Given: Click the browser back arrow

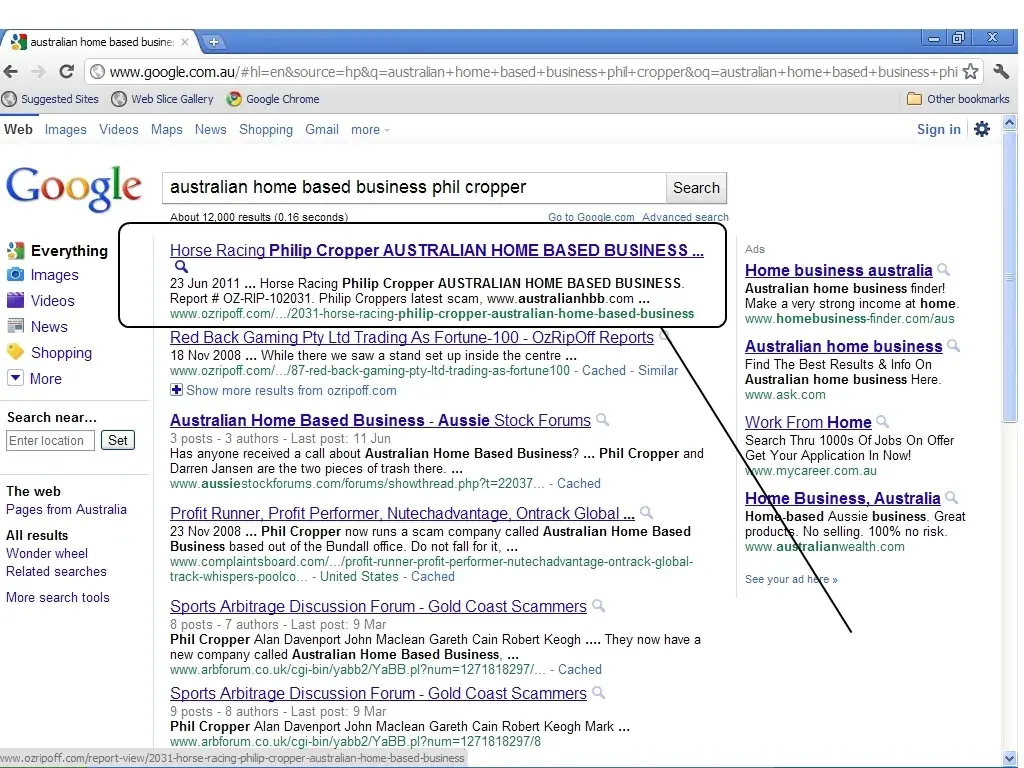Looking at the screenshot, I should tap(11, 72).
